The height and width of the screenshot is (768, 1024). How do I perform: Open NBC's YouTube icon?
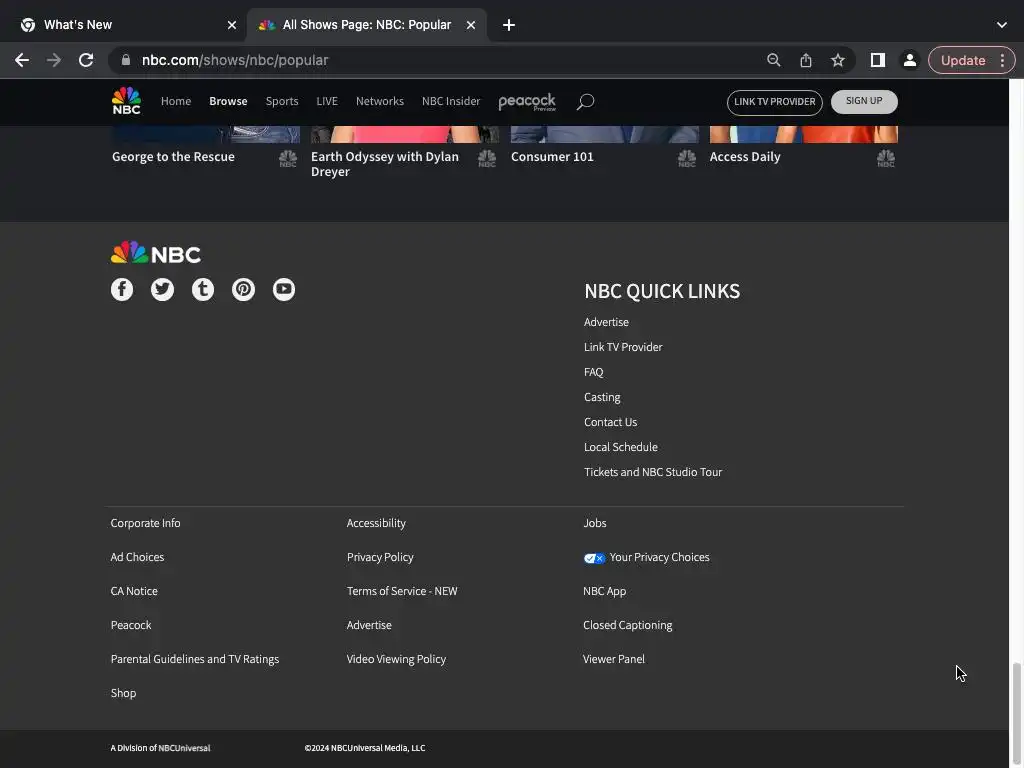click(284, 289)
